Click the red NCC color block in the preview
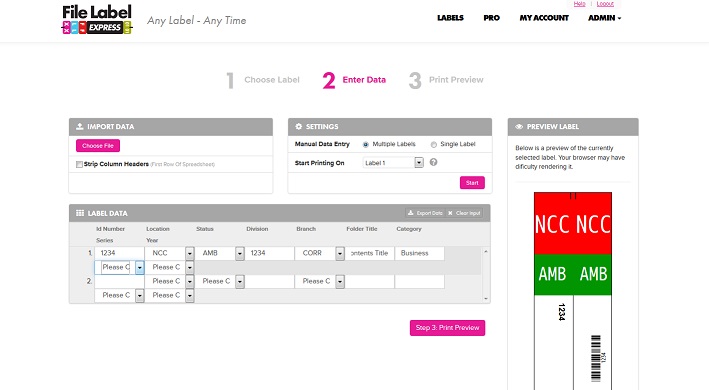 tap(573, 223)
